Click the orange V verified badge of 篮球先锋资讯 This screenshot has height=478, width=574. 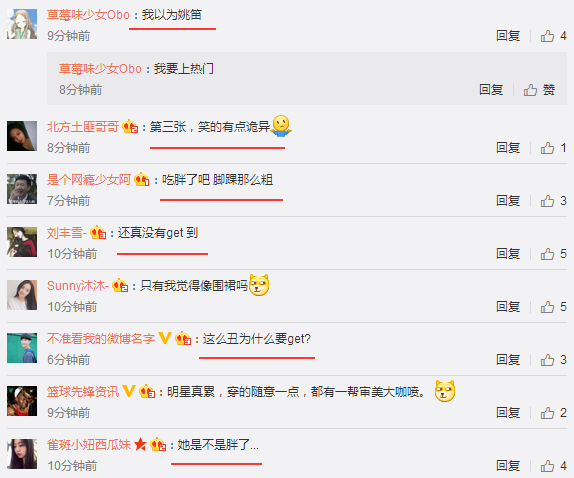click(129, 391)
